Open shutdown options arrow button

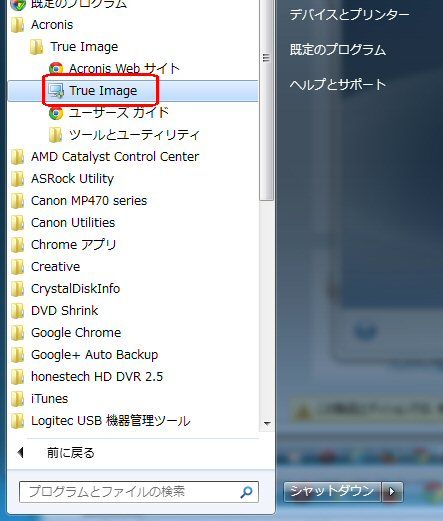point(392,491)
